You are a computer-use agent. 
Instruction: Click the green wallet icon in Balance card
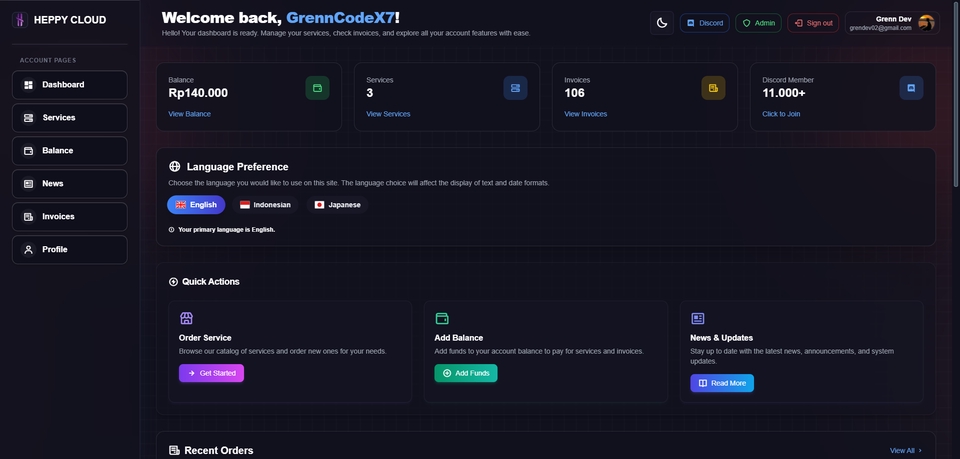point(317,88)
